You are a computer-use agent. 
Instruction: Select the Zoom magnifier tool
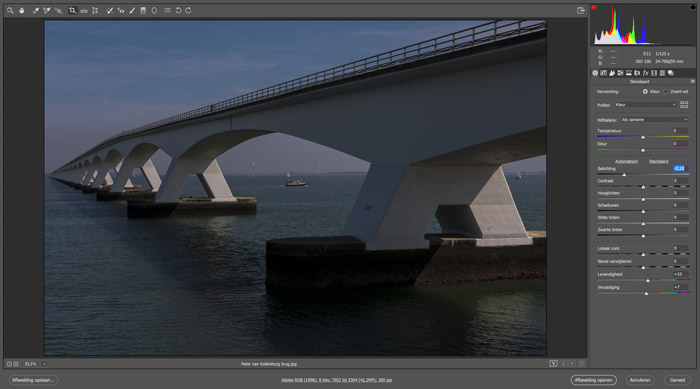pyautogui.click(x=10, y=10)
